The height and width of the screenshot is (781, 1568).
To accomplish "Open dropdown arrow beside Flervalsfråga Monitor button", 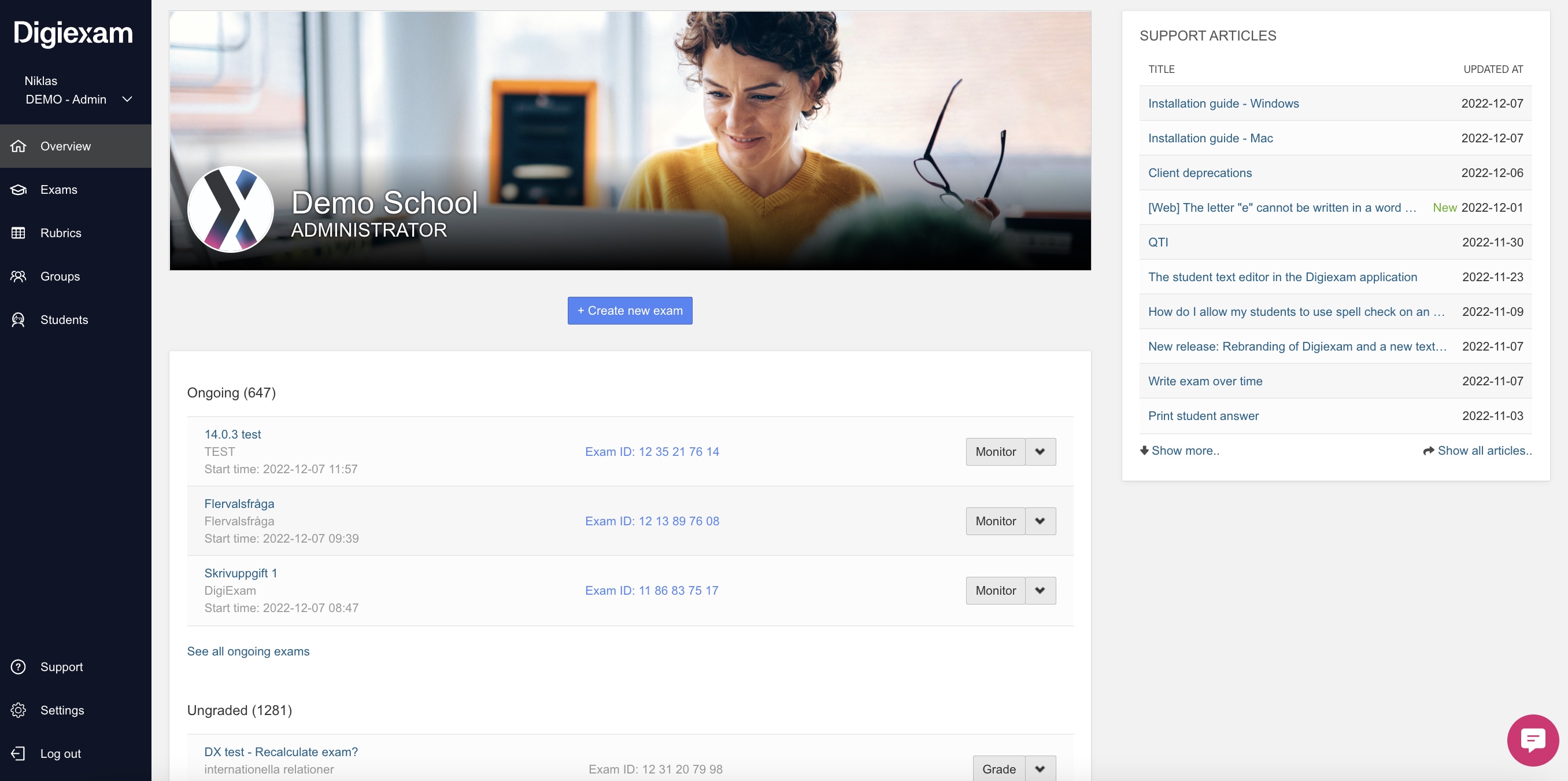I will pyautogui.click(x=1040, y=521).
